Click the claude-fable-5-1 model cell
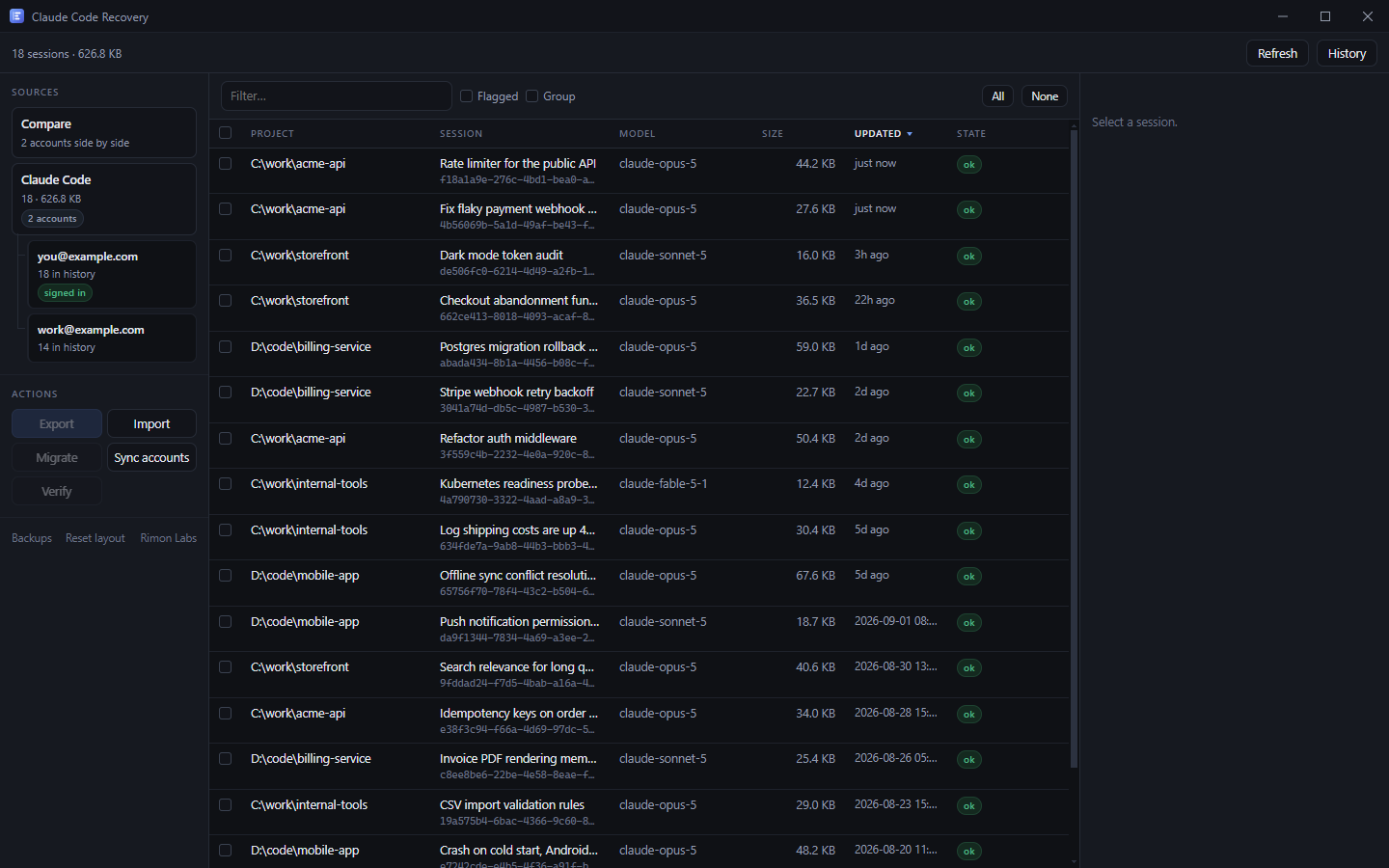 pyautogui.click(x=664, y=484)
